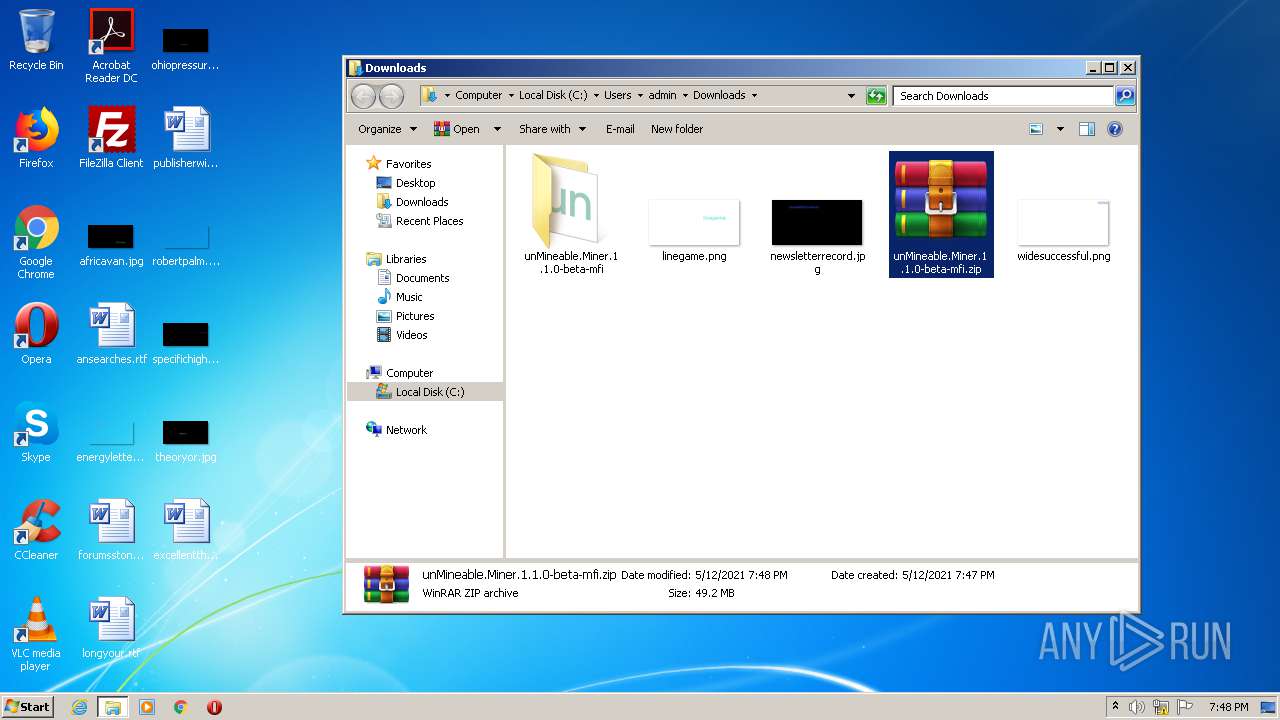Launch Internet Explorer from taskbar
This screenshot has width=1280, height=720.
(x=80, y=706)
